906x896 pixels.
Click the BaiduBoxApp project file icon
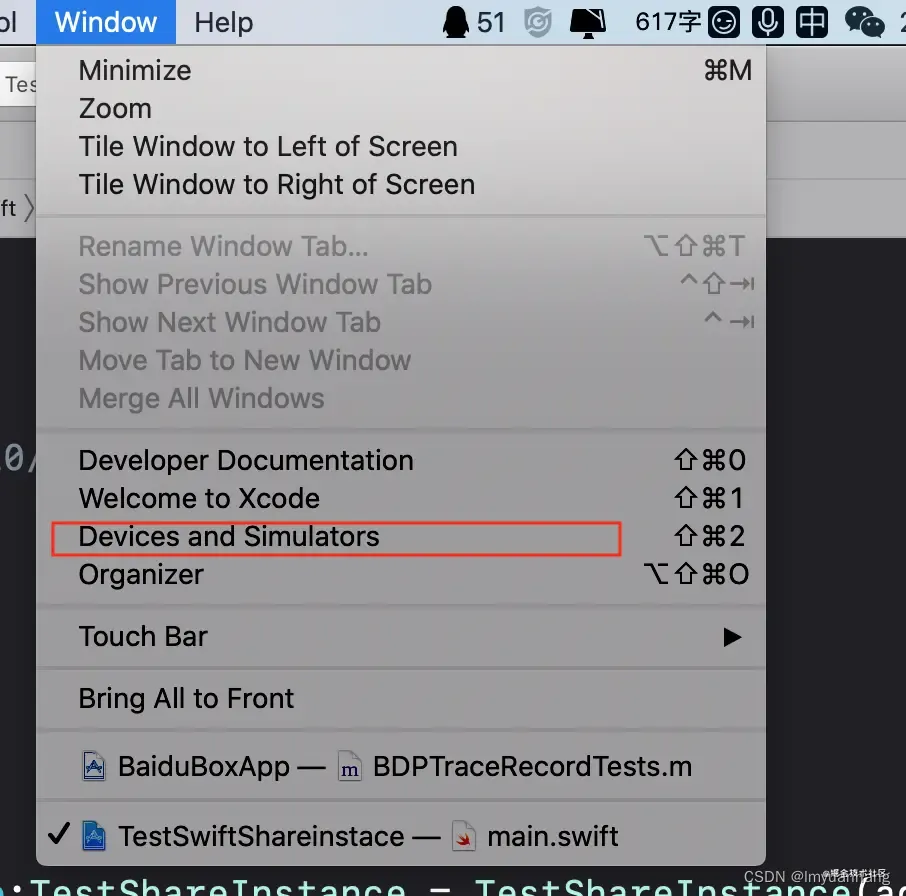(x=94, y=766)
